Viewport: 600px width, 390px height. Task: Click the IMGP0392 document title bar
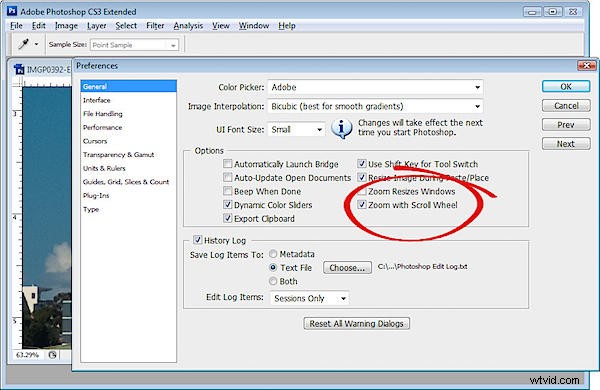tap(42, 70)
